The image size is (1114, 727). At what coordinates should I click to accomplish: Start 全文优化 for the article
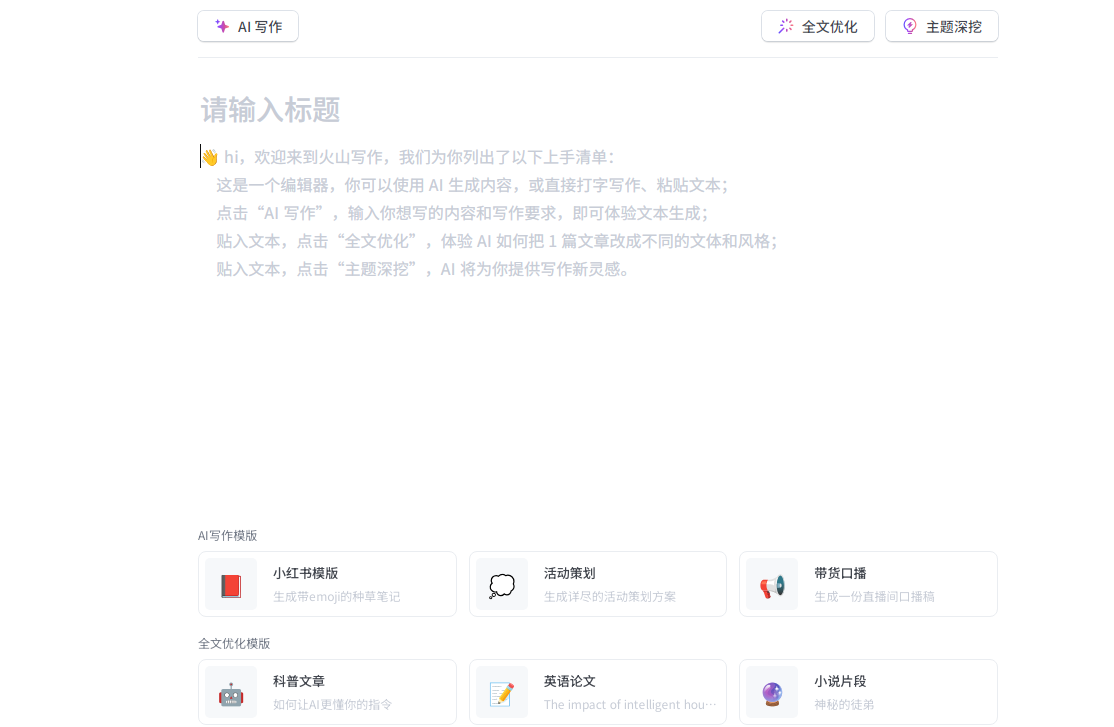(817, 26)
